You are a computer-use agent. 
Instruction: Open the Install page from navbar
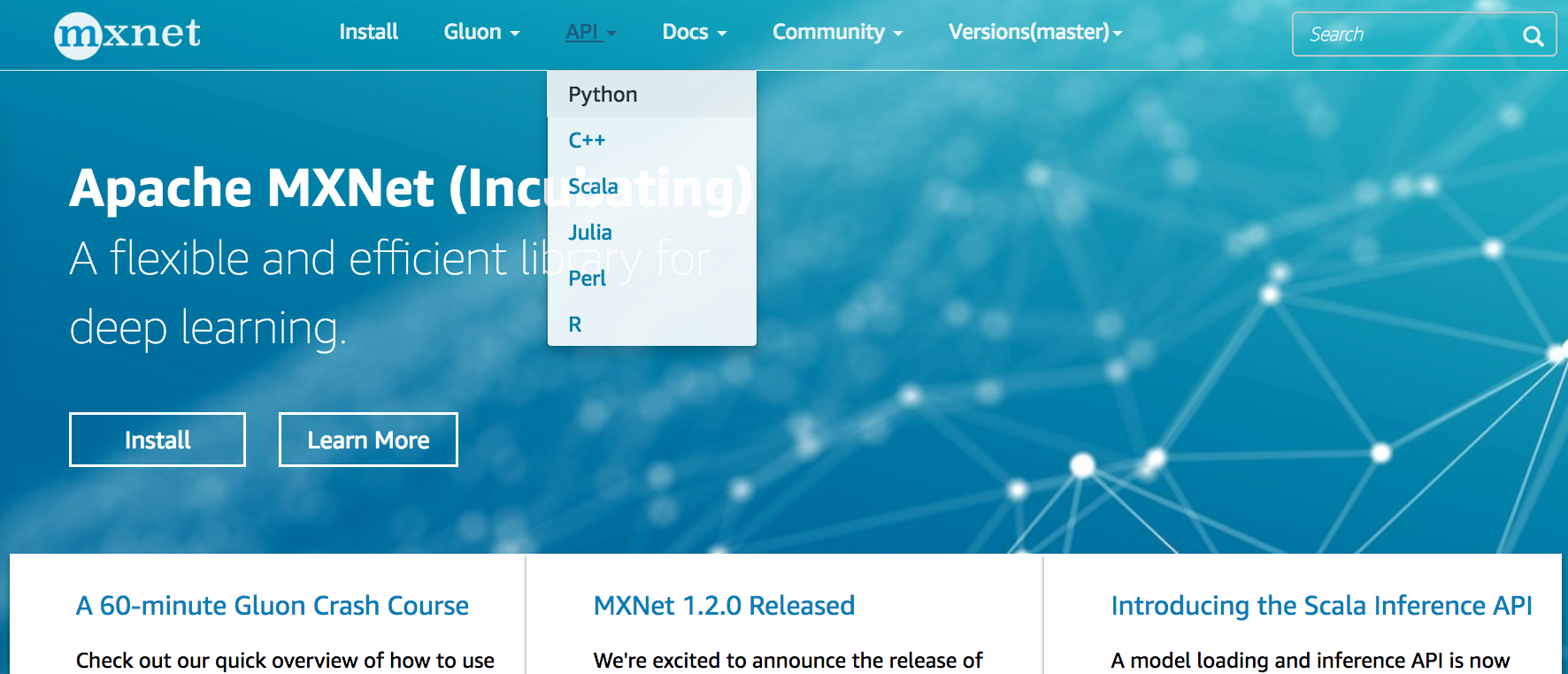[368, 33]
